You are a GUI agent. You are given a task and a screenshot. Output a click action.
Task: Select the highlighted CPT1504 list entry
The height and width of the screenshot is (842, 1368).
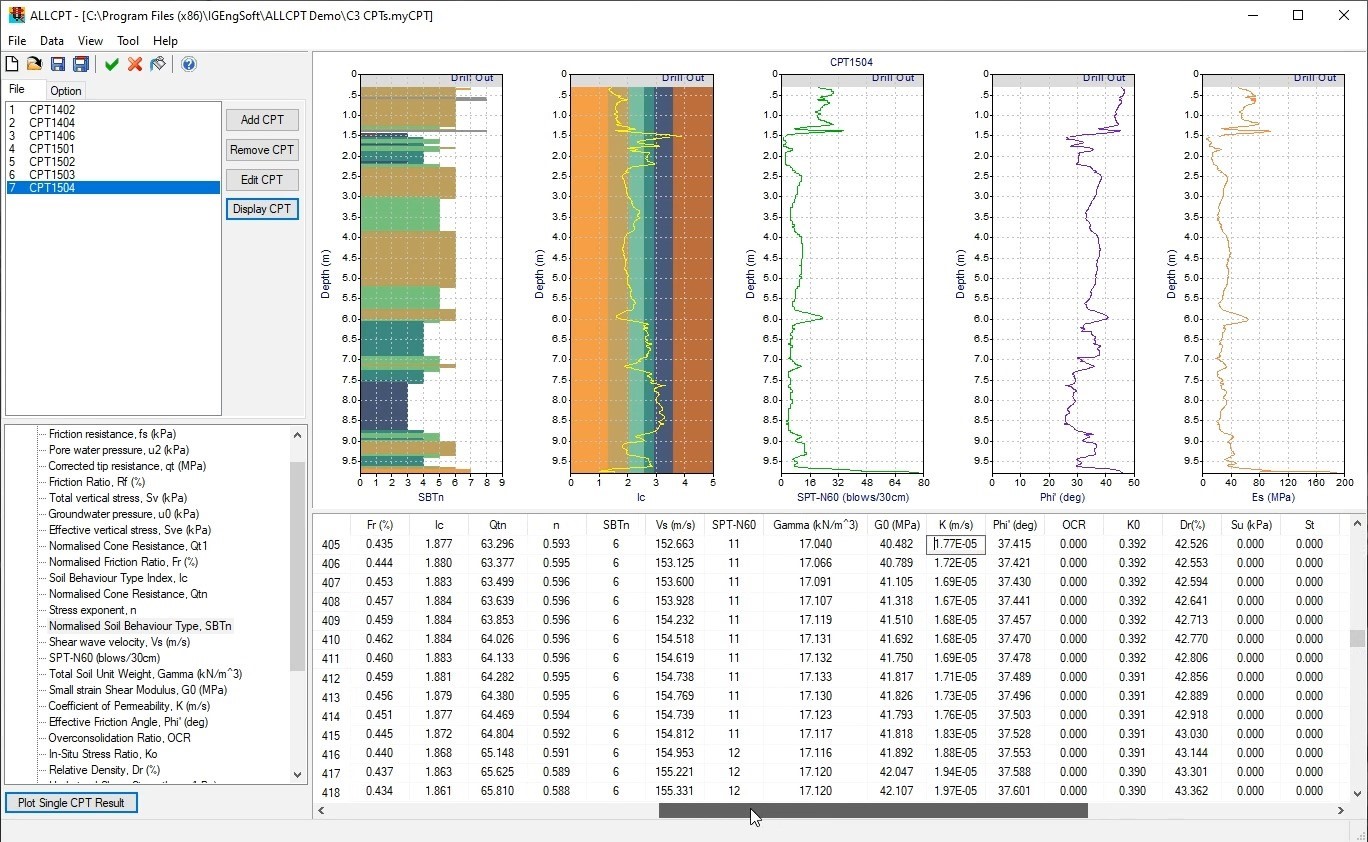(113, 188)
